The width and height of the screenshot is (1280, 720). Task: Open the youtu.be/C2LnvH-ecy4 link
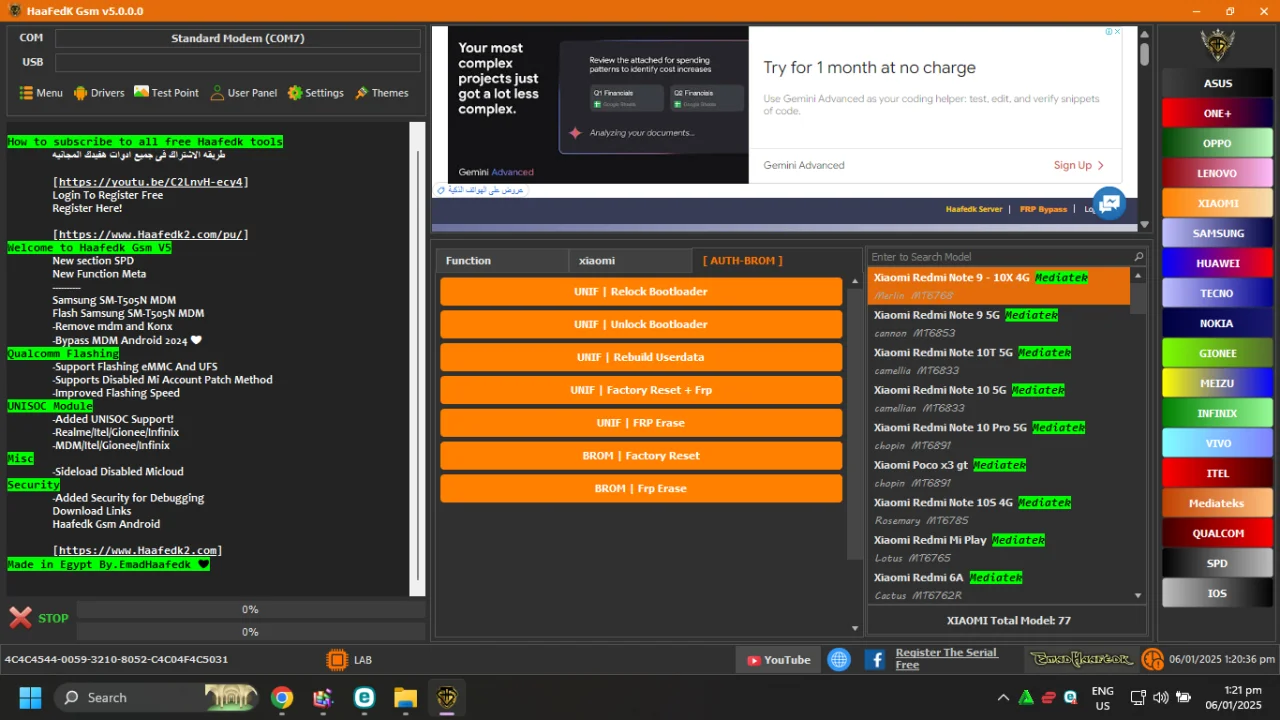coord(150,182)
